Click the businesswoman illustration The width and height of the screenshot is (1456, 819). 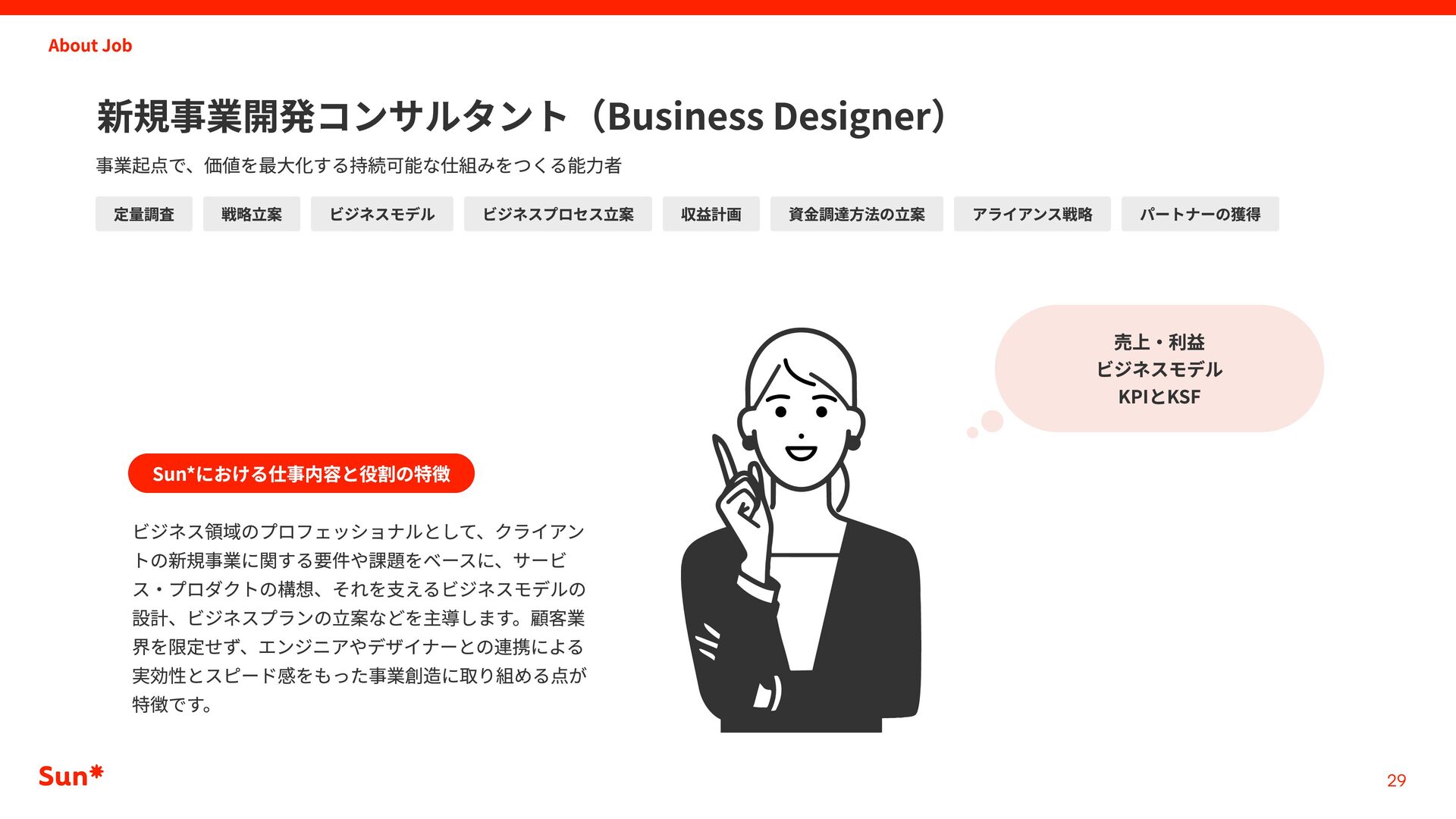[802, 530]
